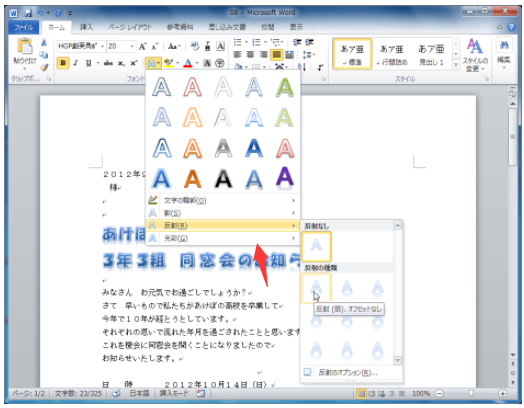This screenshot has height=408, width=524.
Task: Toggle Bold formatting button
Action: 63,63
